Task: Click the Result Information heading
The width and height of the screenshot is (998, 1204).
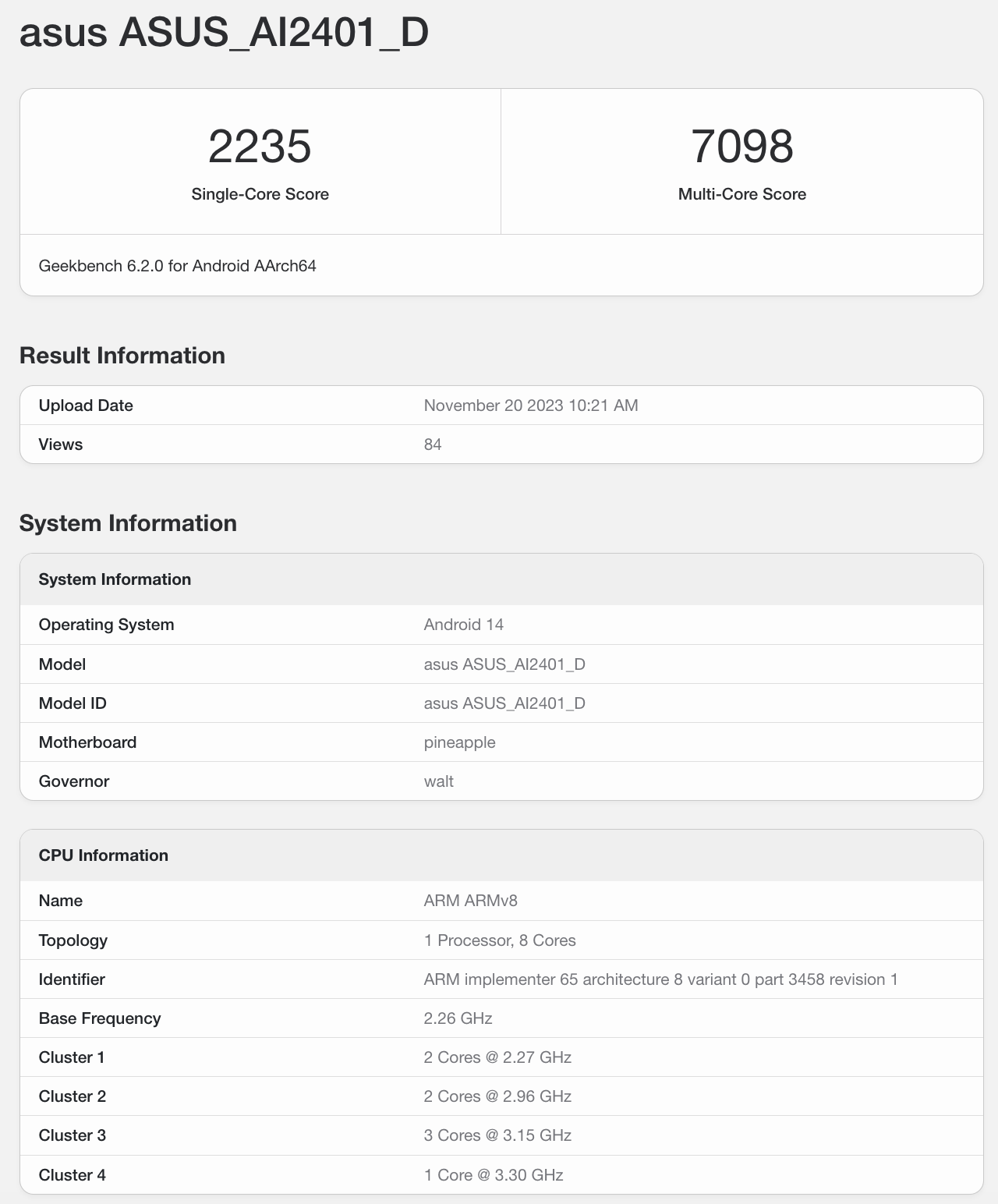Action: click(x=122, y=356)
